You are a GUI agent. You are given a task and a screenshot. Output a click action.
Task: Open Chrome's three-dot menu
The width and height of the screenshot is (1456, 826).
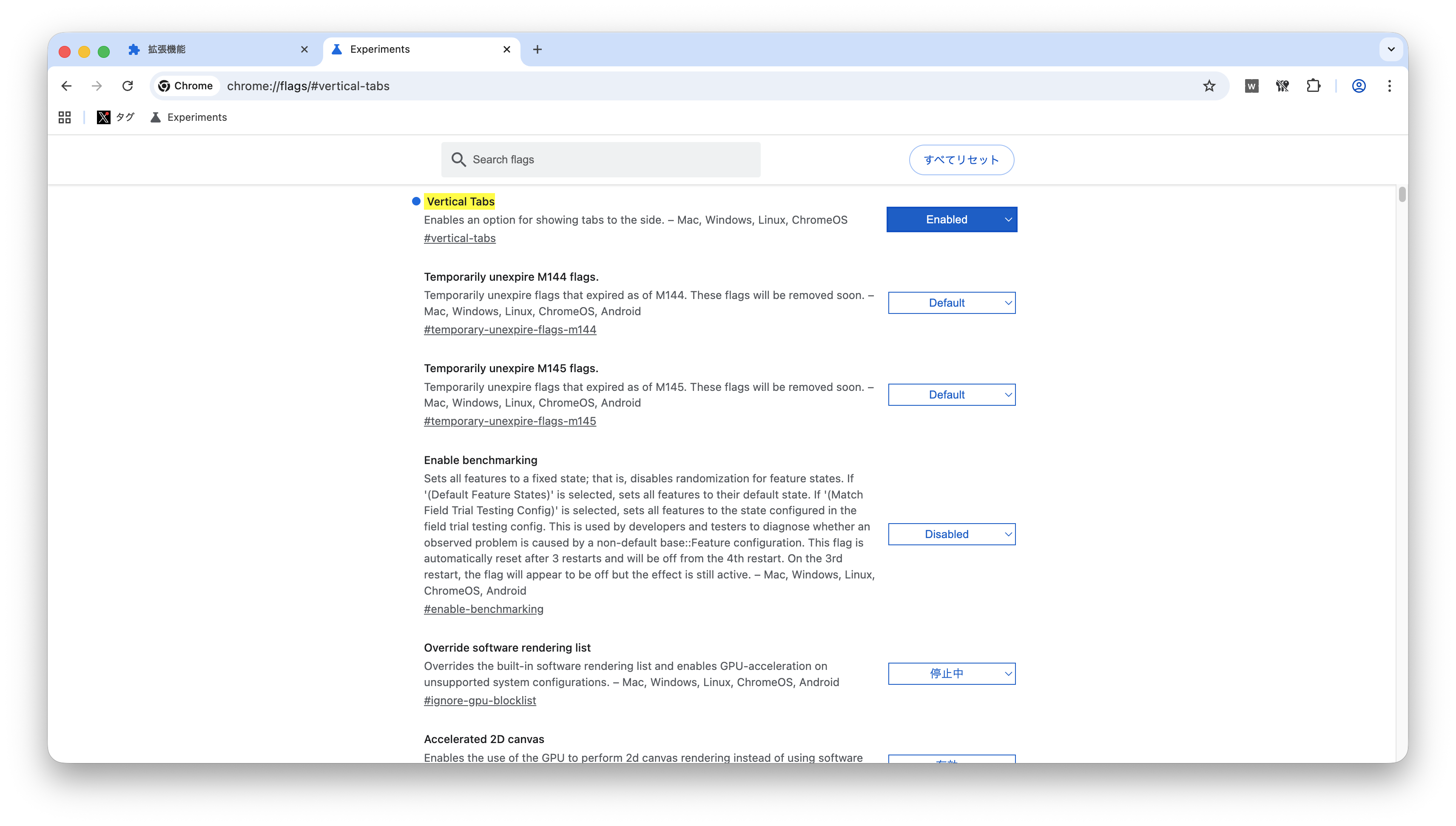pyautogui.click(x=1389, y=85)
